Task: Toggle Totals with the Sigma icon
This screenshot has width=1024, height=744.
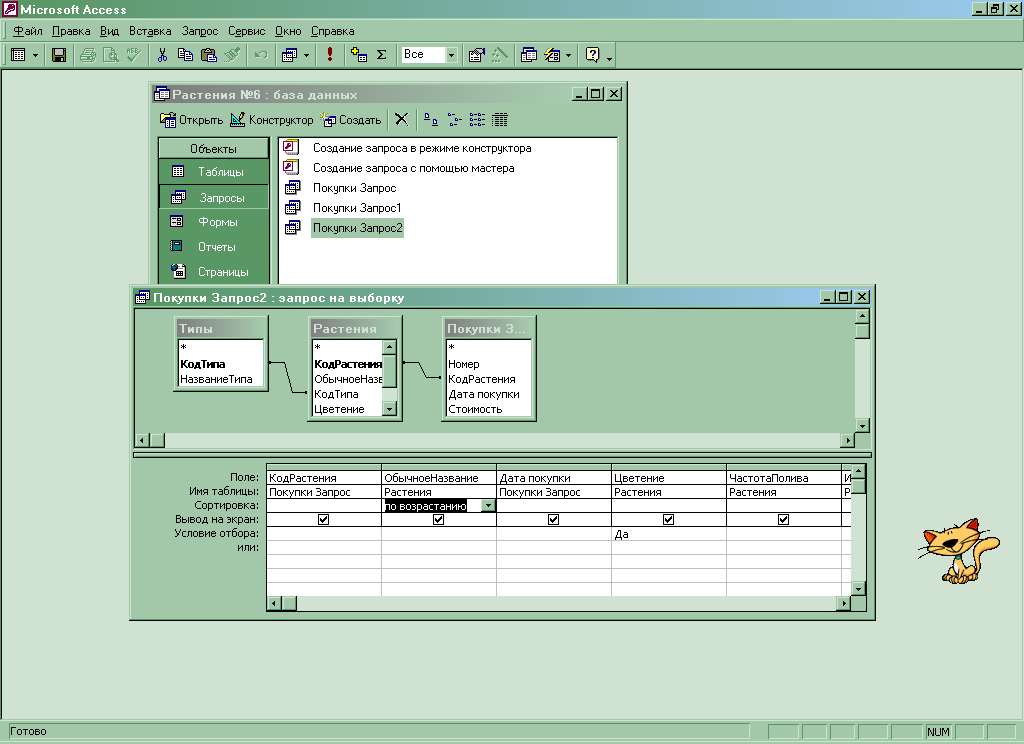Action: (382, 55)
